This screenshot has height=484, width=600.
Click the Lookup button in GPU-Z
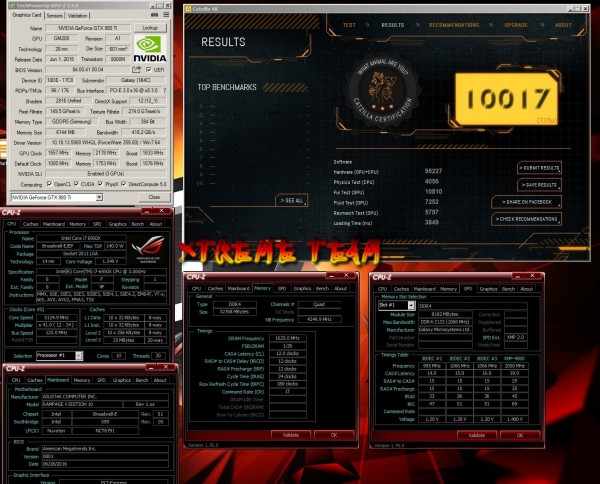pos(150,28)
